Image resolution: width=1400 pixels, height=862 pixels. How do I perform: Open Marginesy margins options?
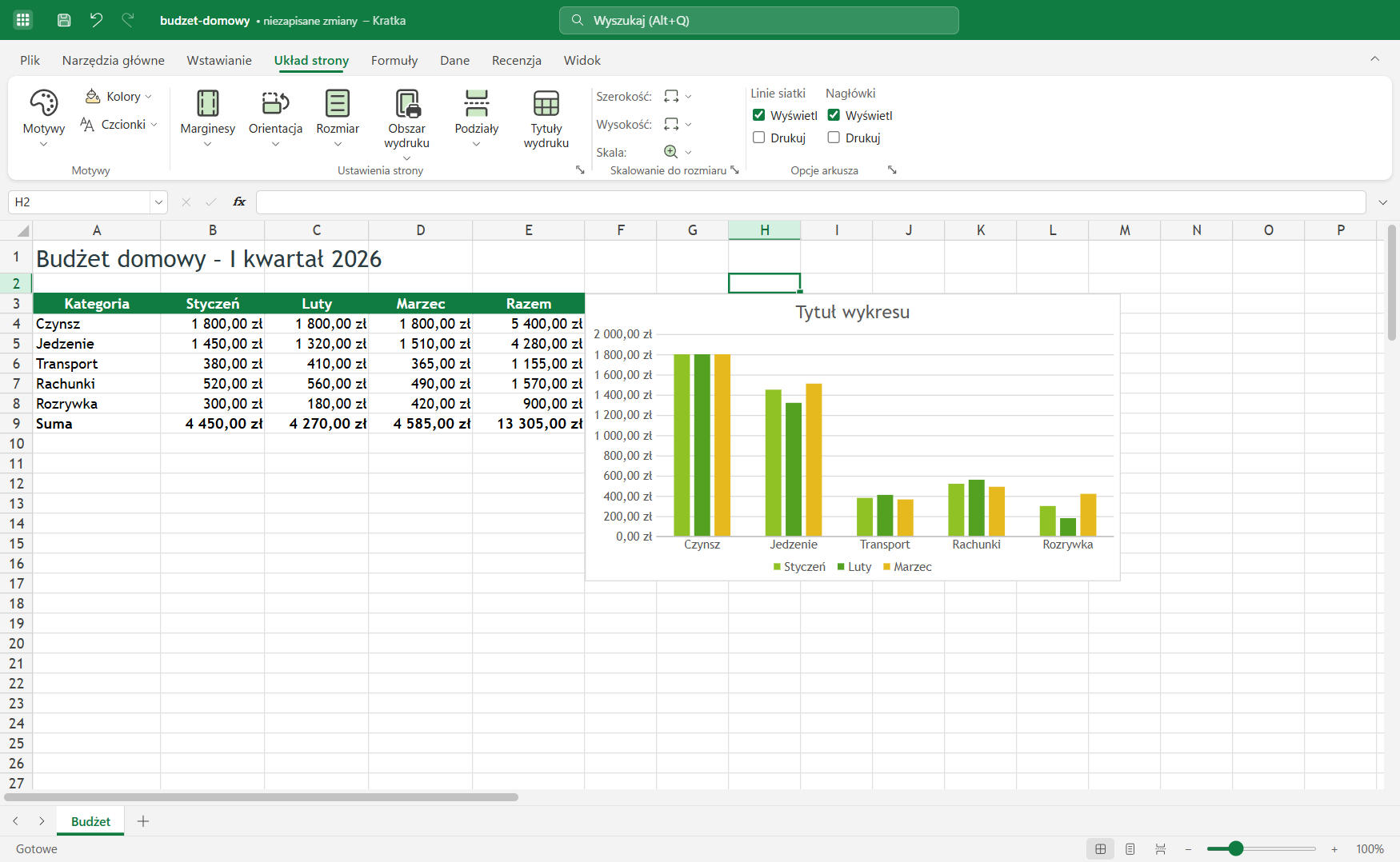[x=208, y=118]
